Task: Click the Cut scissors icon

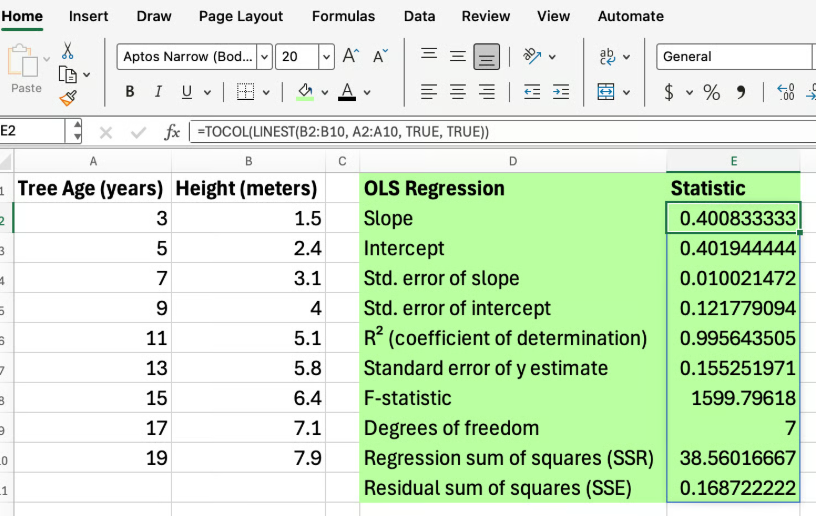Action: pyautogui.click(x=68, y=51)
